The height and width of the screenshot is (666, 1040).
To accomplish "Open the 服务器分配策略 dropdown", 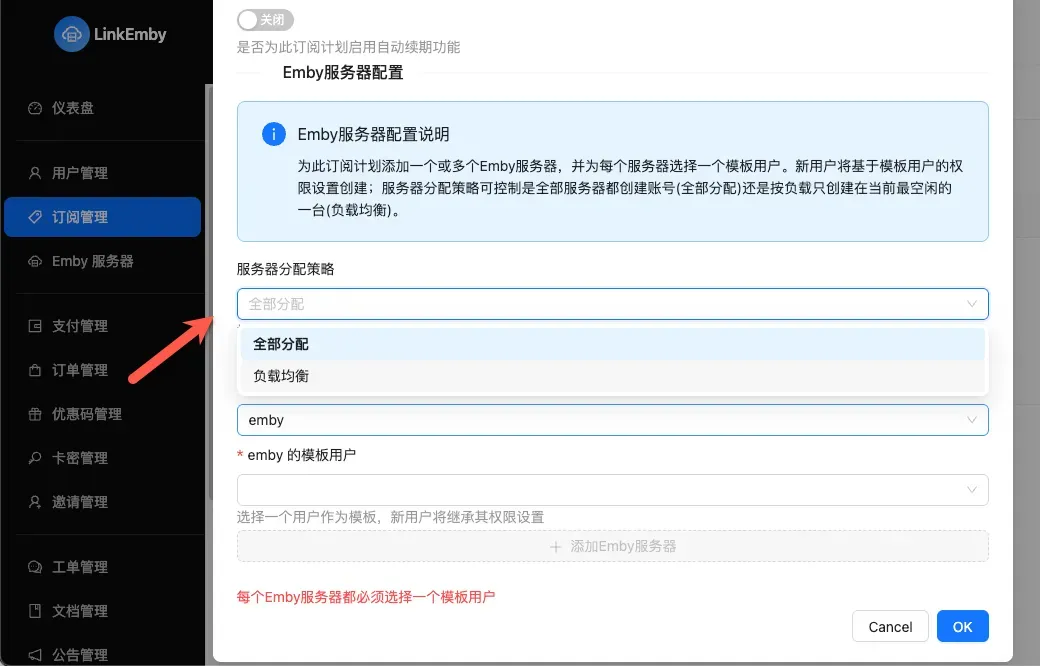I will pos(612,303).
